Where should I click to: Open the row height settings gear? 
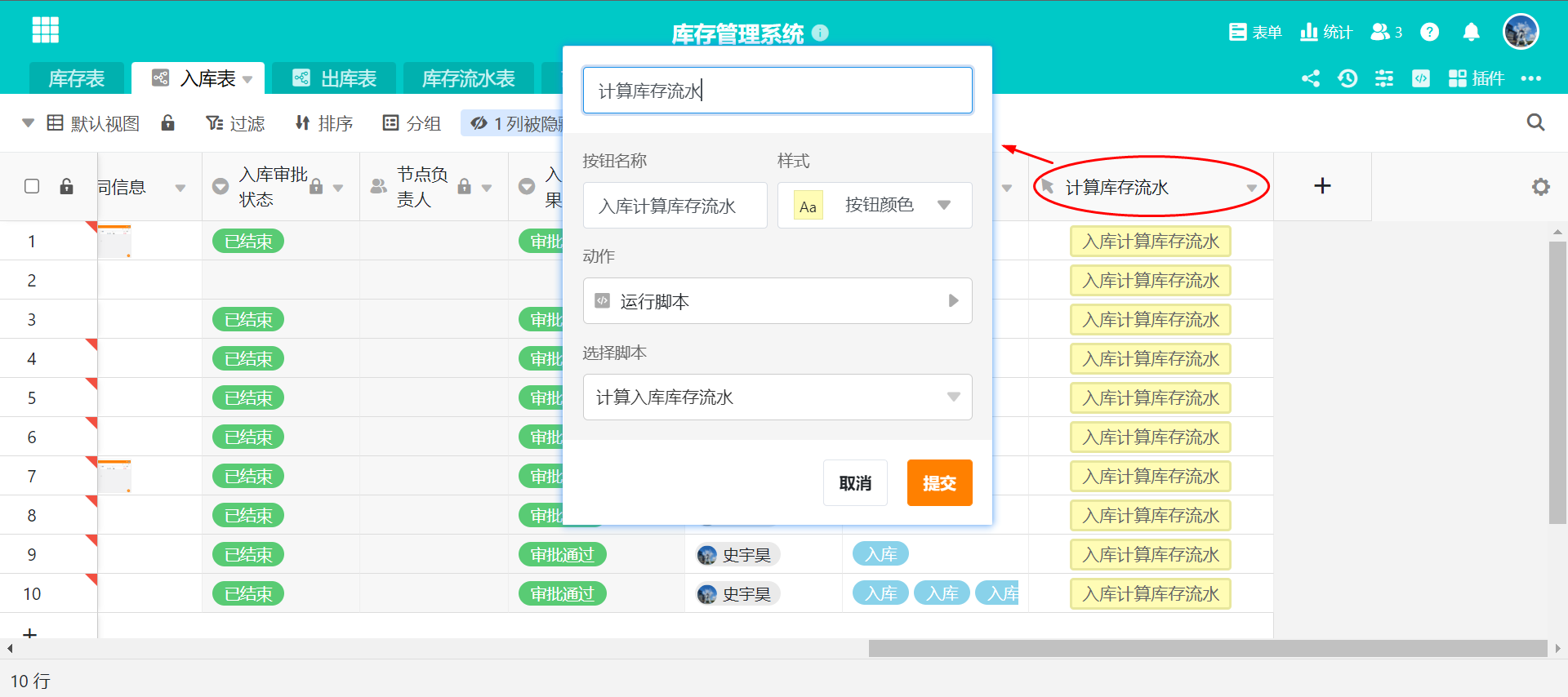coord(1540,187)
